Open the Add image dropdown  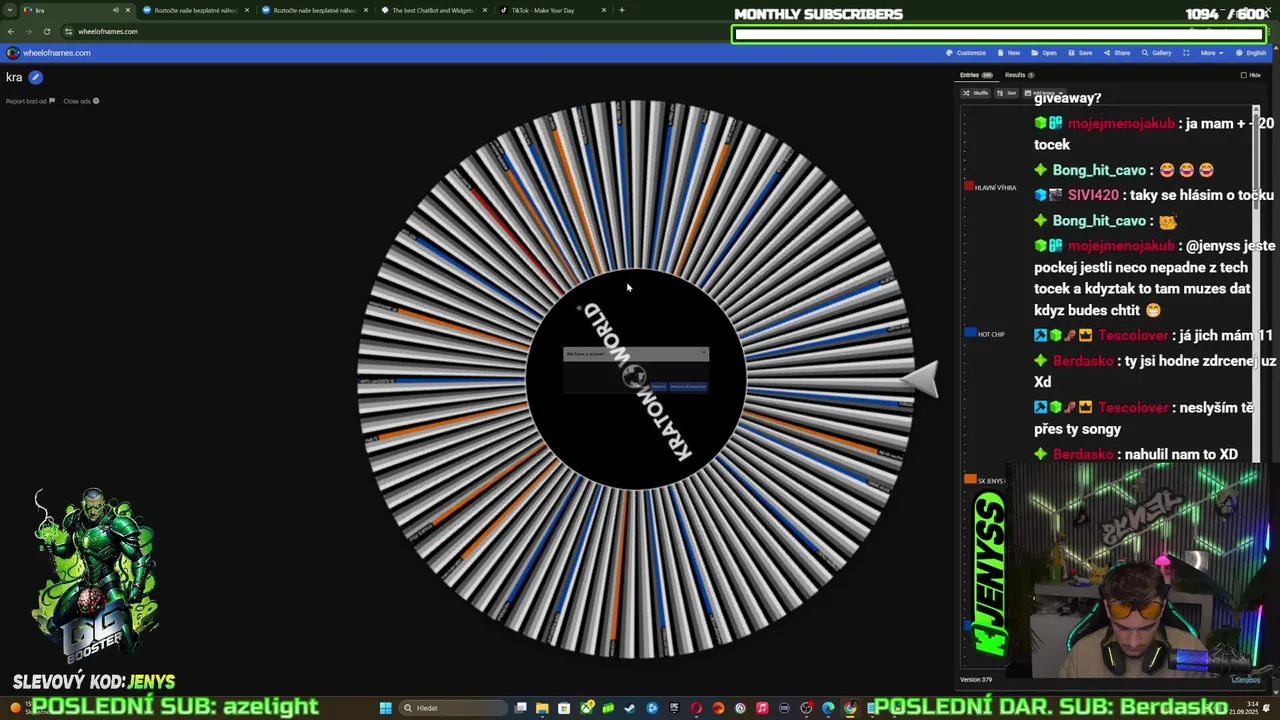point(1042,93)
